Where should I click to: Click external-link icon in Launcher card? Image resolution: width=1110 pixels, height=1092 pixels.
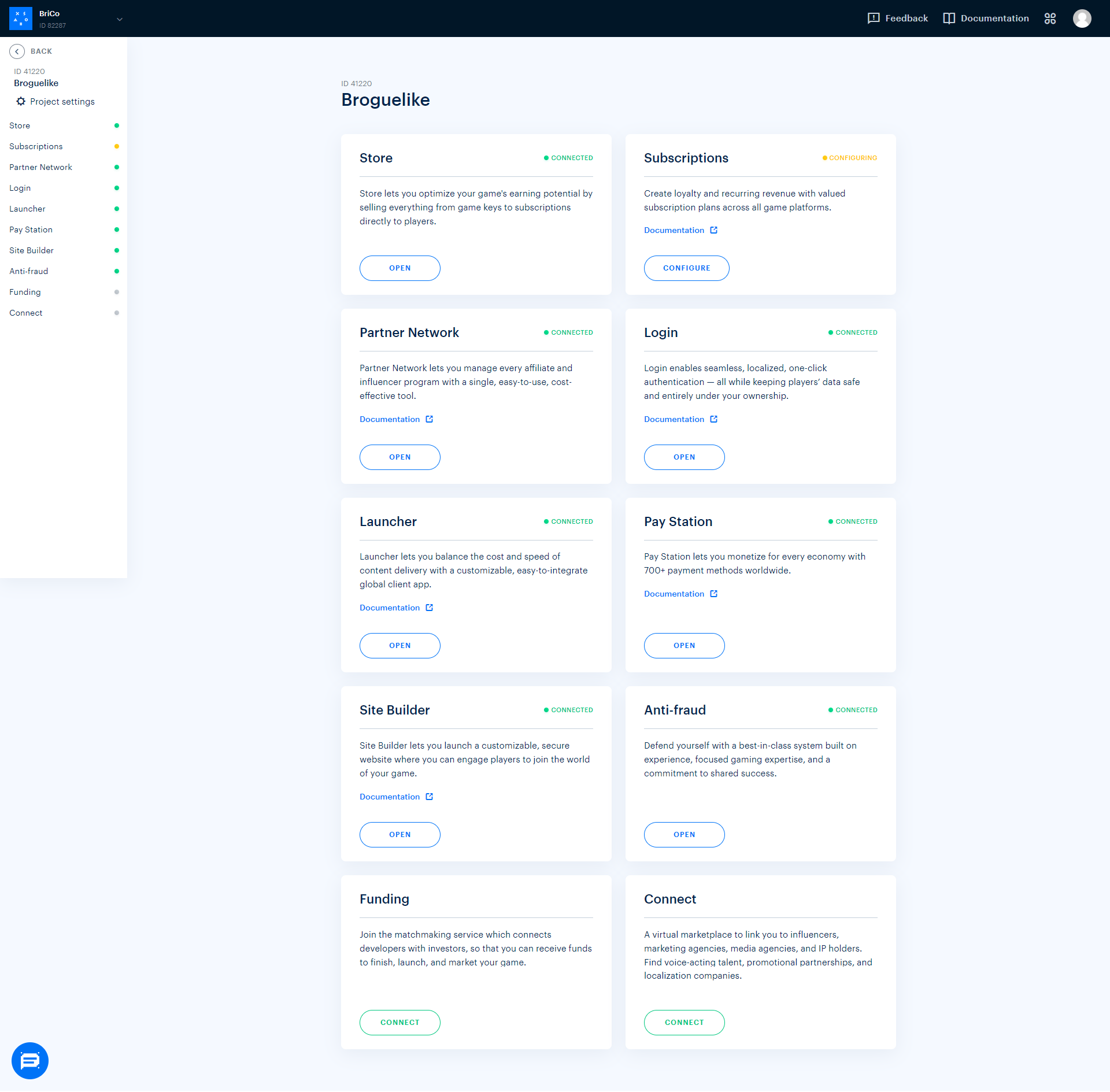(430, 608)
